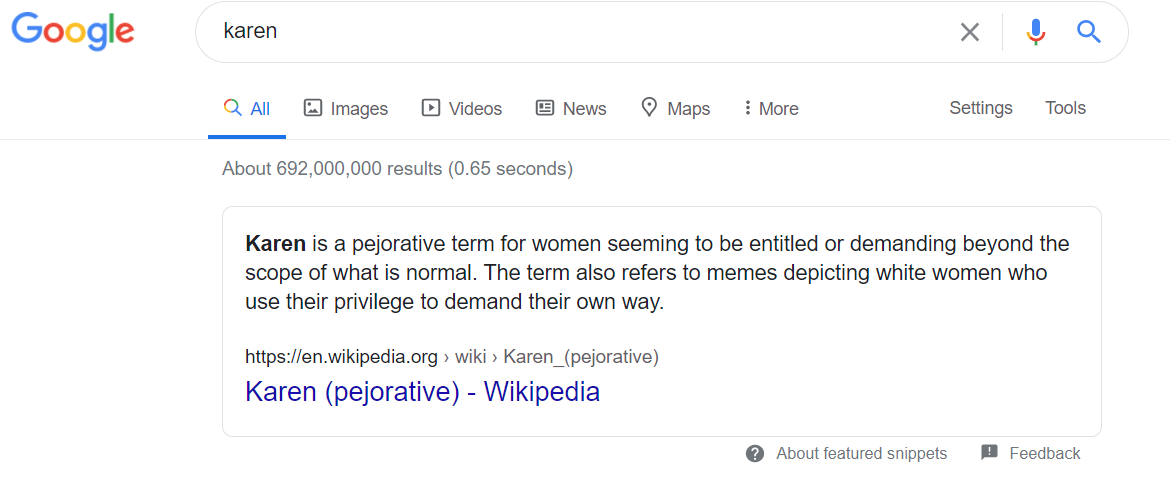Switch to the Images tab
The height and width of the screenshot is (477, 1170).
(x=345, y=109)
